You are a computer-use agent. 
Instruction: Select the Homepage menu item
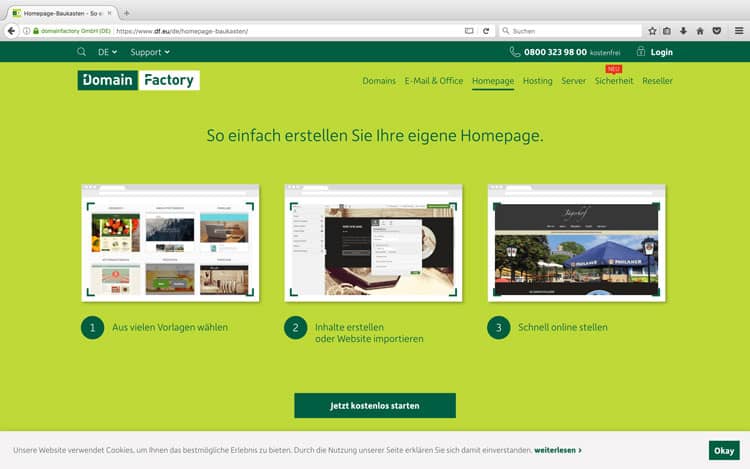[493, 81]
